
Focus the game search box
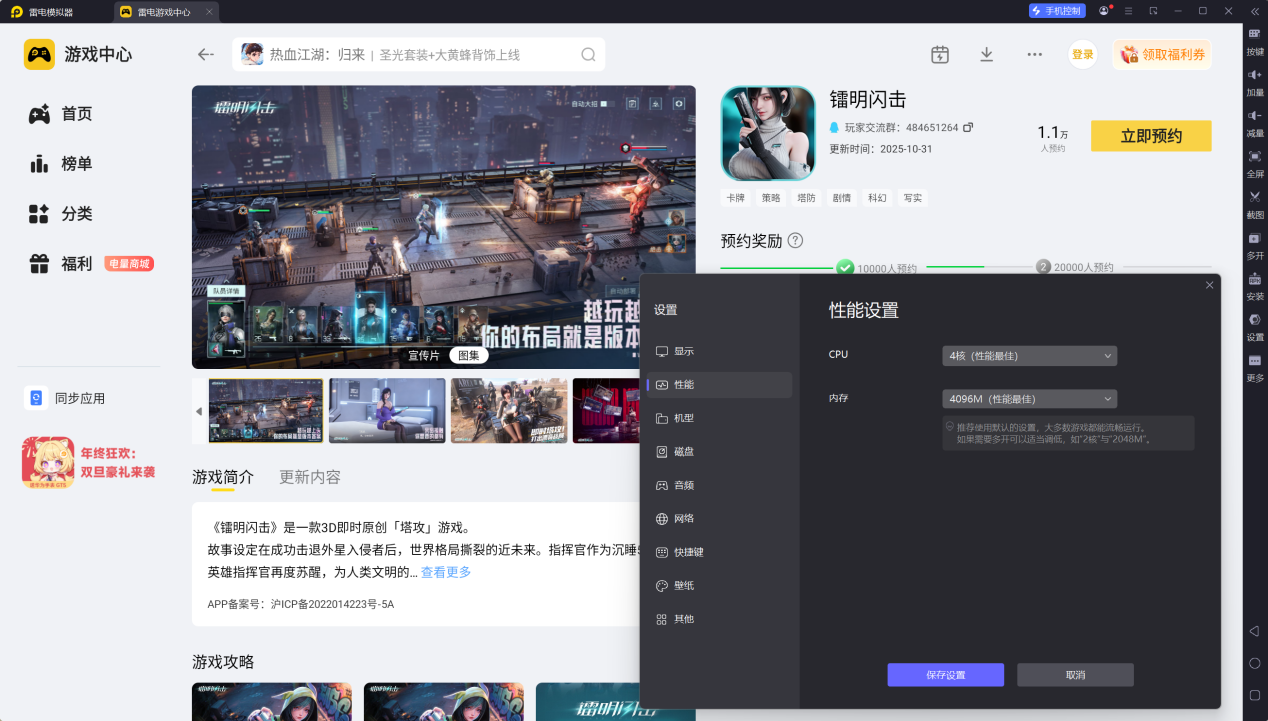tap(420, 55)
